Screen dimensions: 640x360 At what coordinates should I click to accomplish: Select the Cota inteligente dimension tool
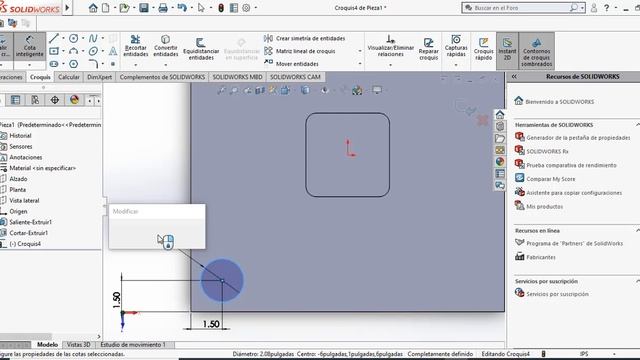(29, 47)
